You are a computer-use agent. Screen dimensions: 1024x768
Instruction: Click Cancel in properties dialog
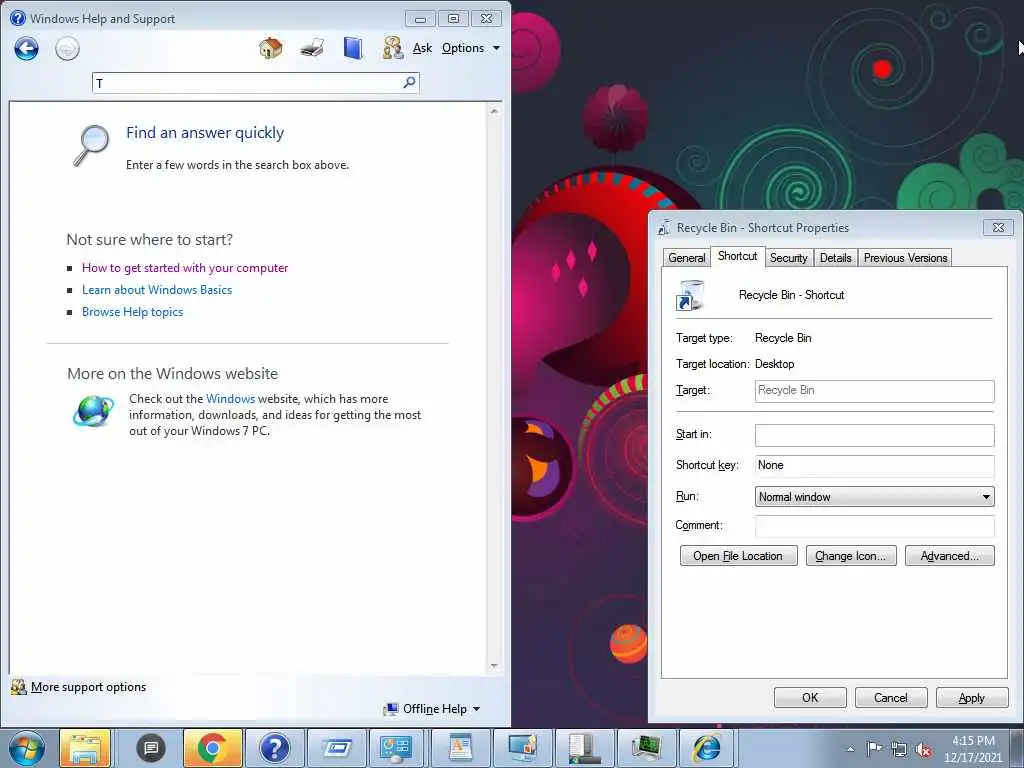click(x=891, y=697)
